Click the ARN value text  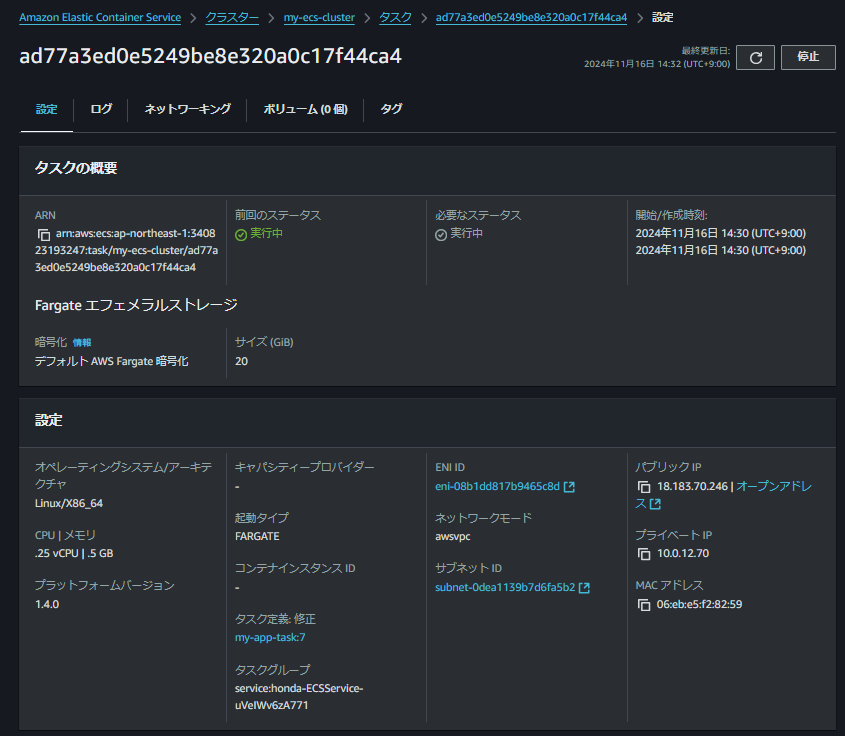tap(127, 251)
